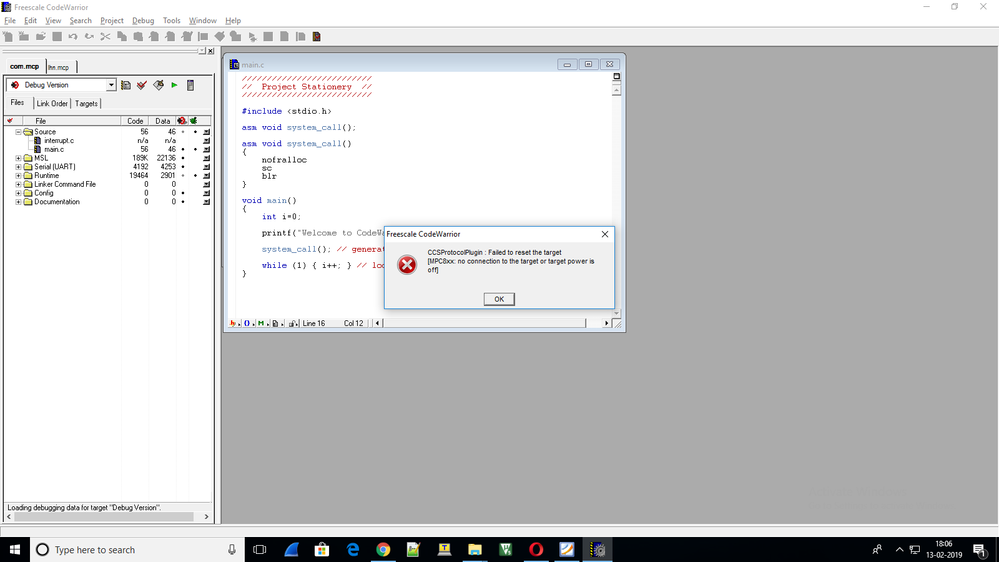Open functions popup in editor status bar
This screenshot has height=562, width=999.
coord(248,323)
